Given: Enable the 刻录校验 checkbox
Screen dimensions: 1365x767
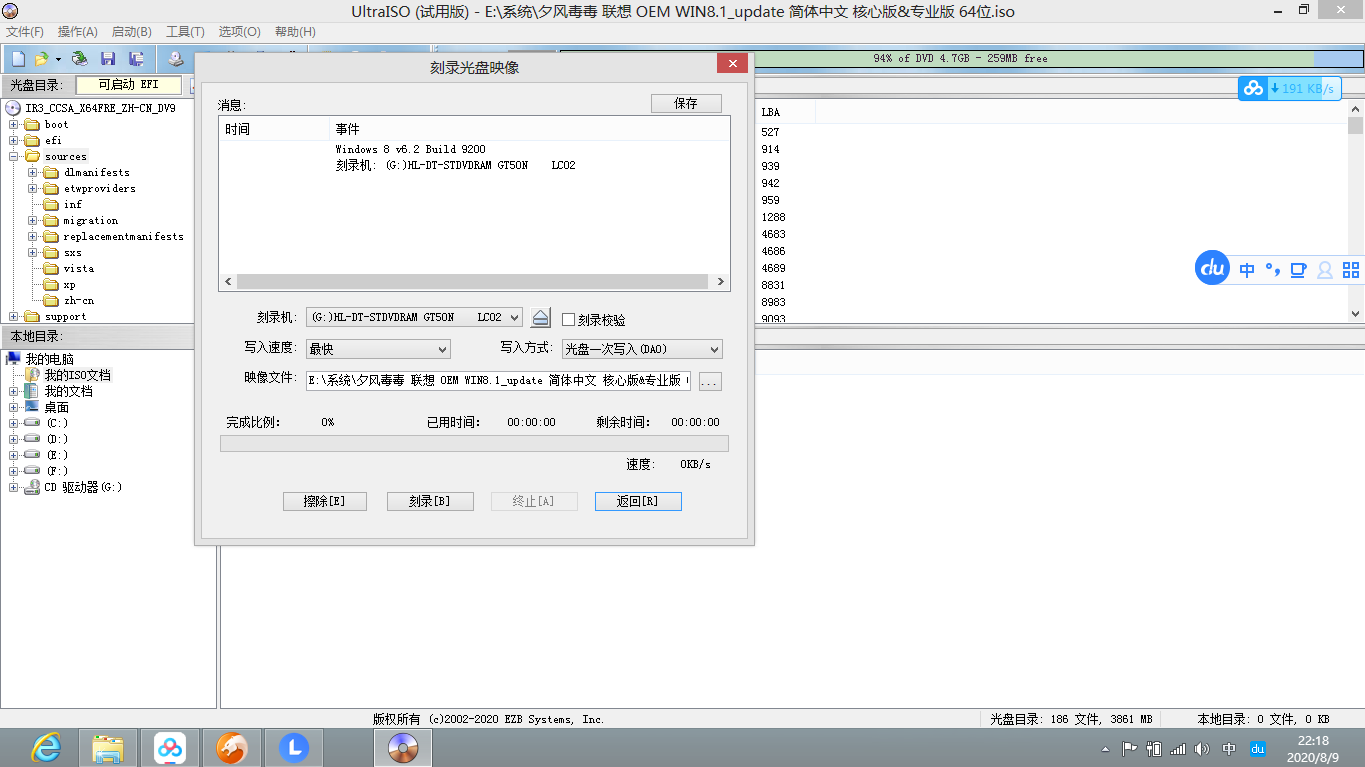Looking at the screenshot, I should [569, 320].
